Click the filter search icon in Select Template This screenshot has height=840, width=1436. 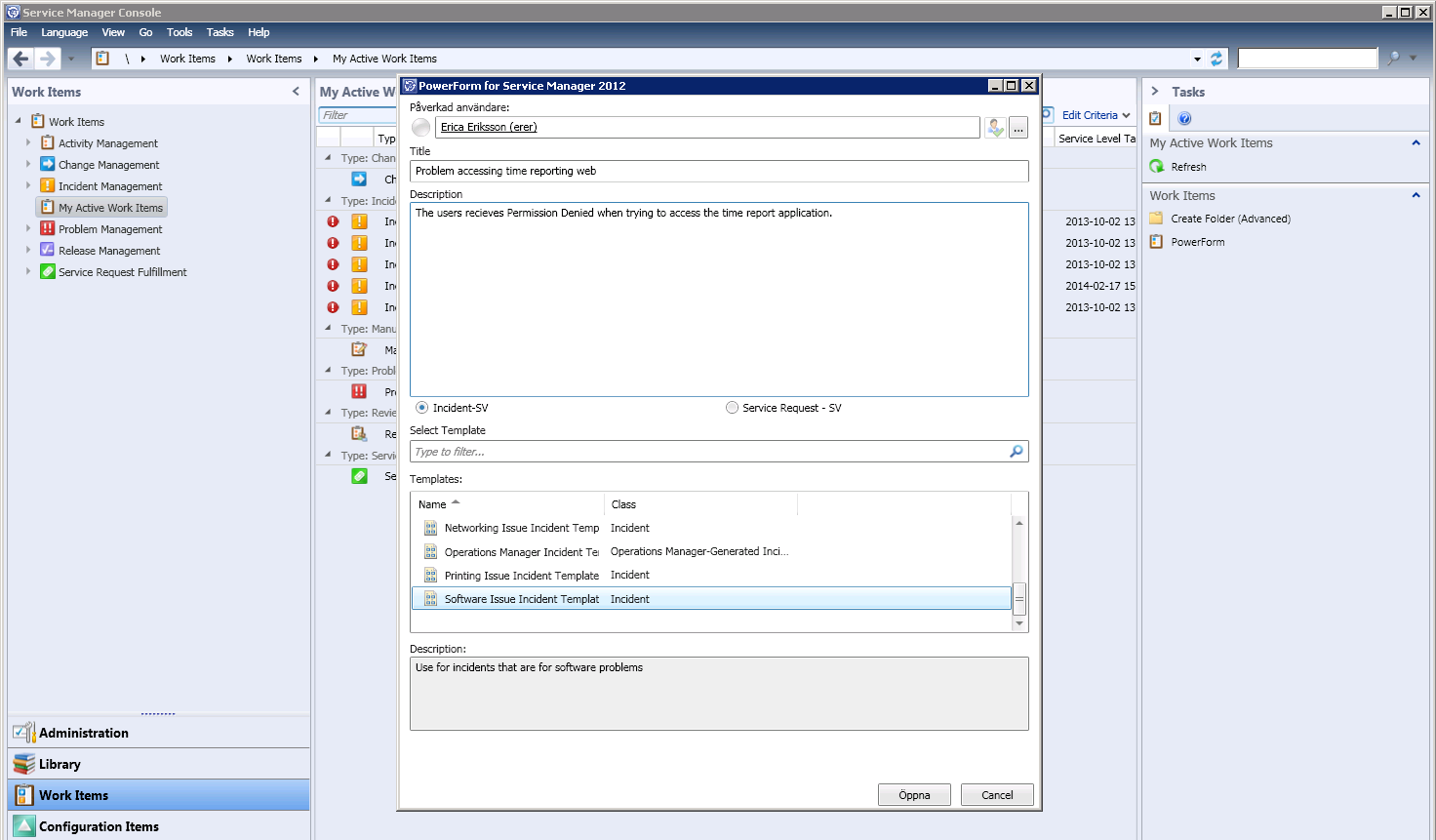tap(1017, 452)
